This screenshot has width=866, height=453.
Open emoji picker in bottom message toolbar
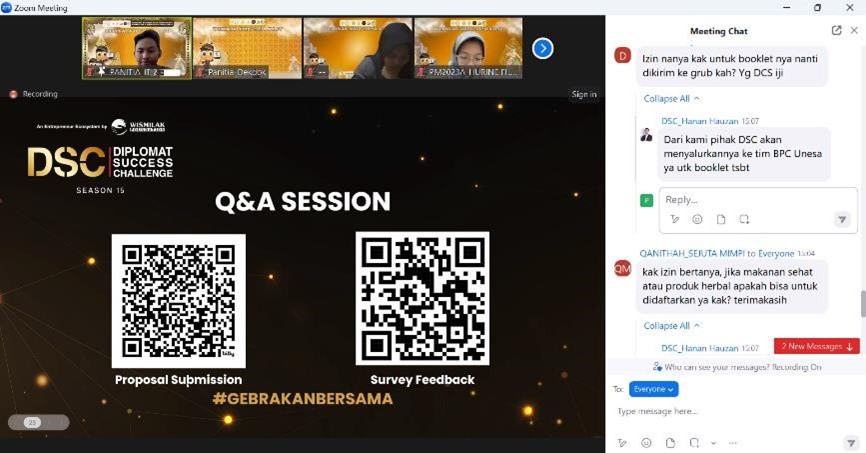(646, 443)
